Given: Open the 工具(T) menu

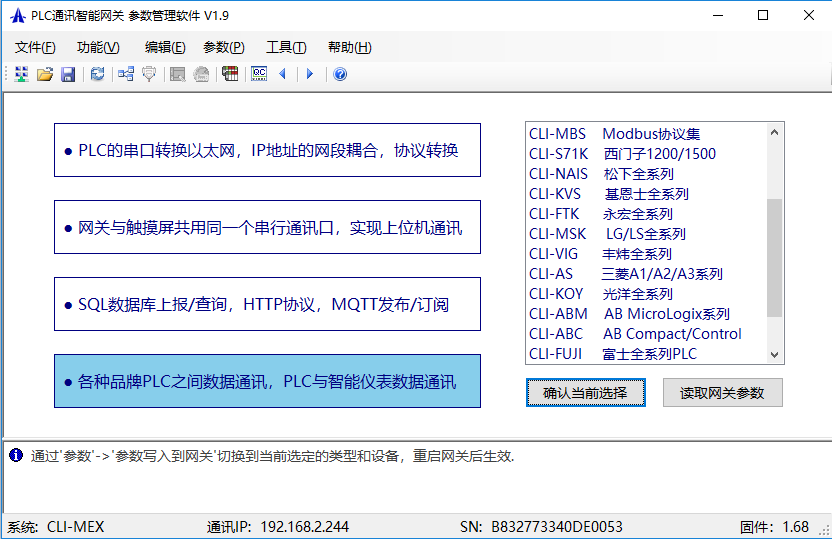Looking at the screenshot, I should (286, 48).
